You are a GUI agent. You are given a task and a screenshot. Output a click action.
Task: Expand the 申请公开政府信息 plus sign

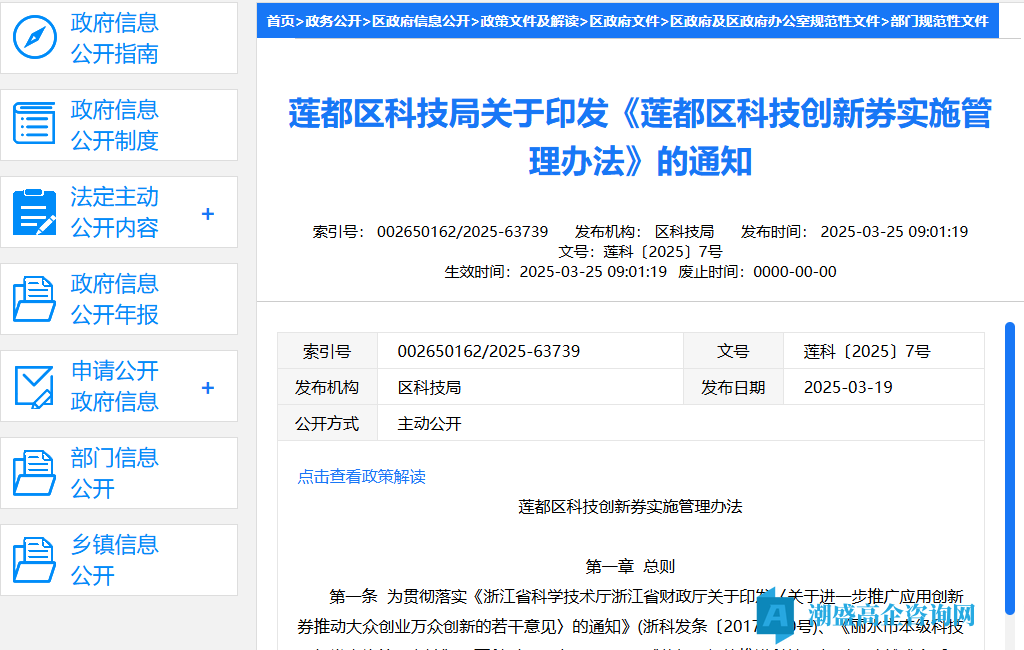[x=208, y=387]
